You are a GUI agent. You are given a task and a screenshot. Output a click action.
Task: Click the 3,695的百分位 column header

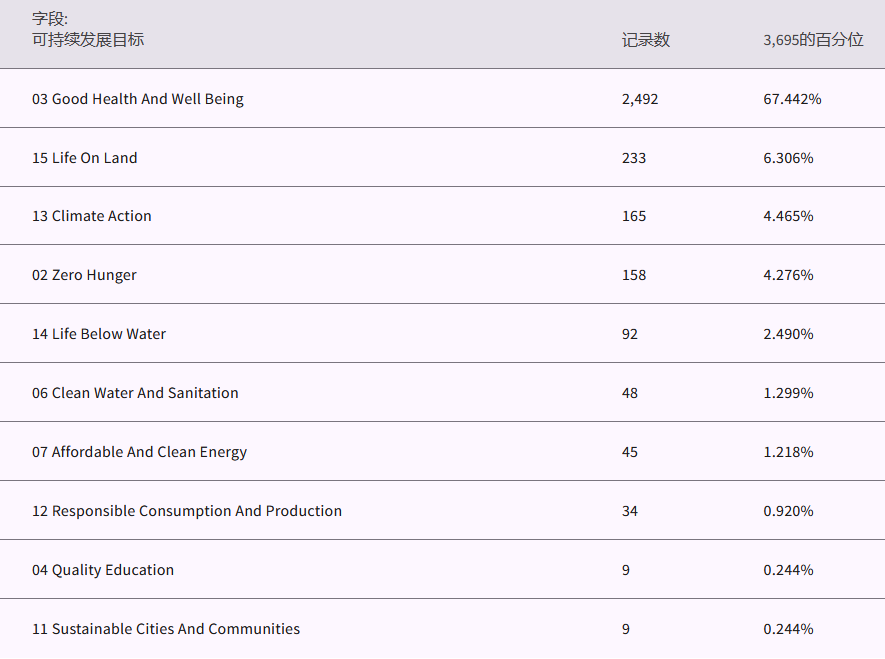813,40
